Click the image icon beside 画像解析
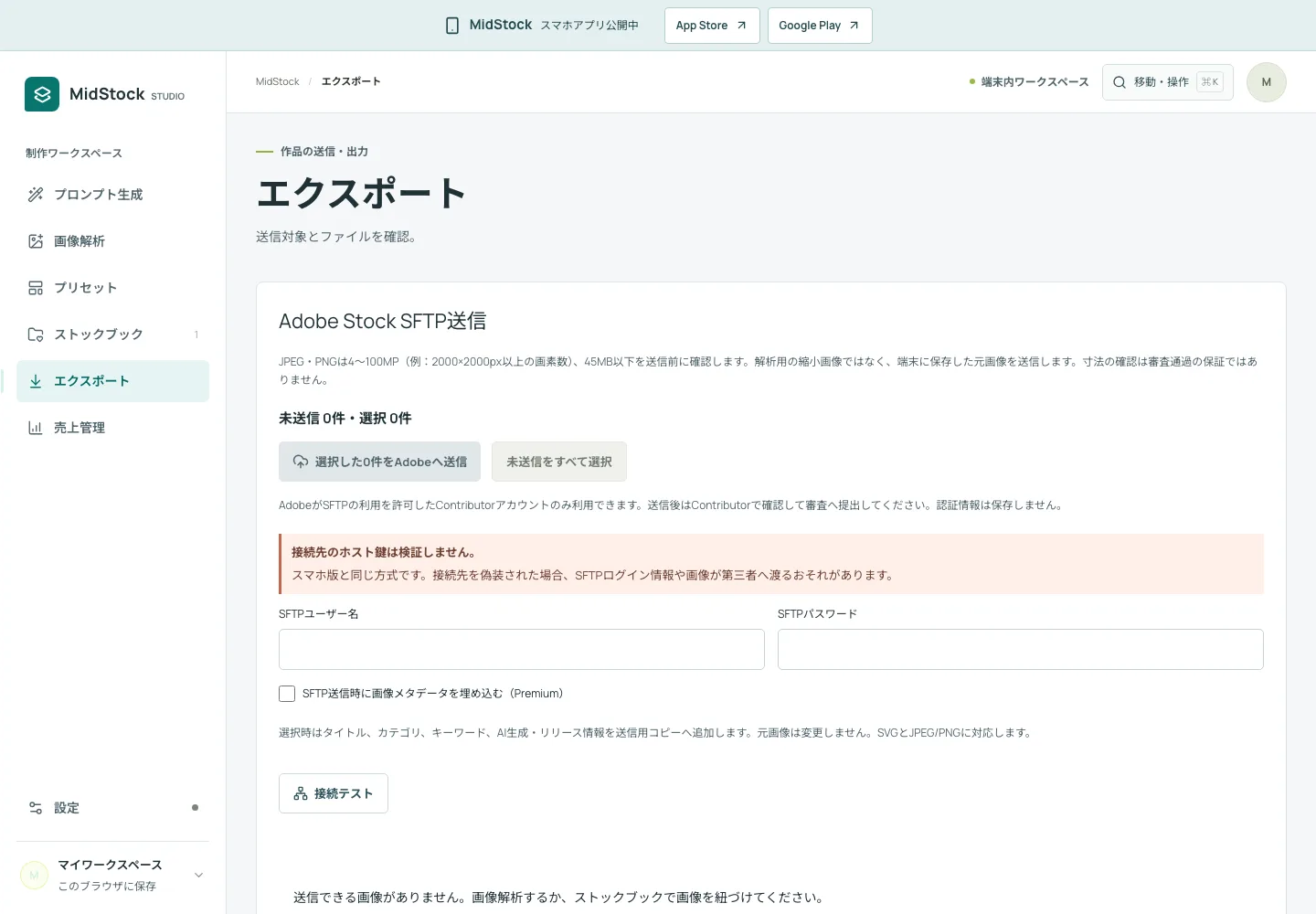The height and width of the screenshot is (914, 1316). tap(36, 241)
